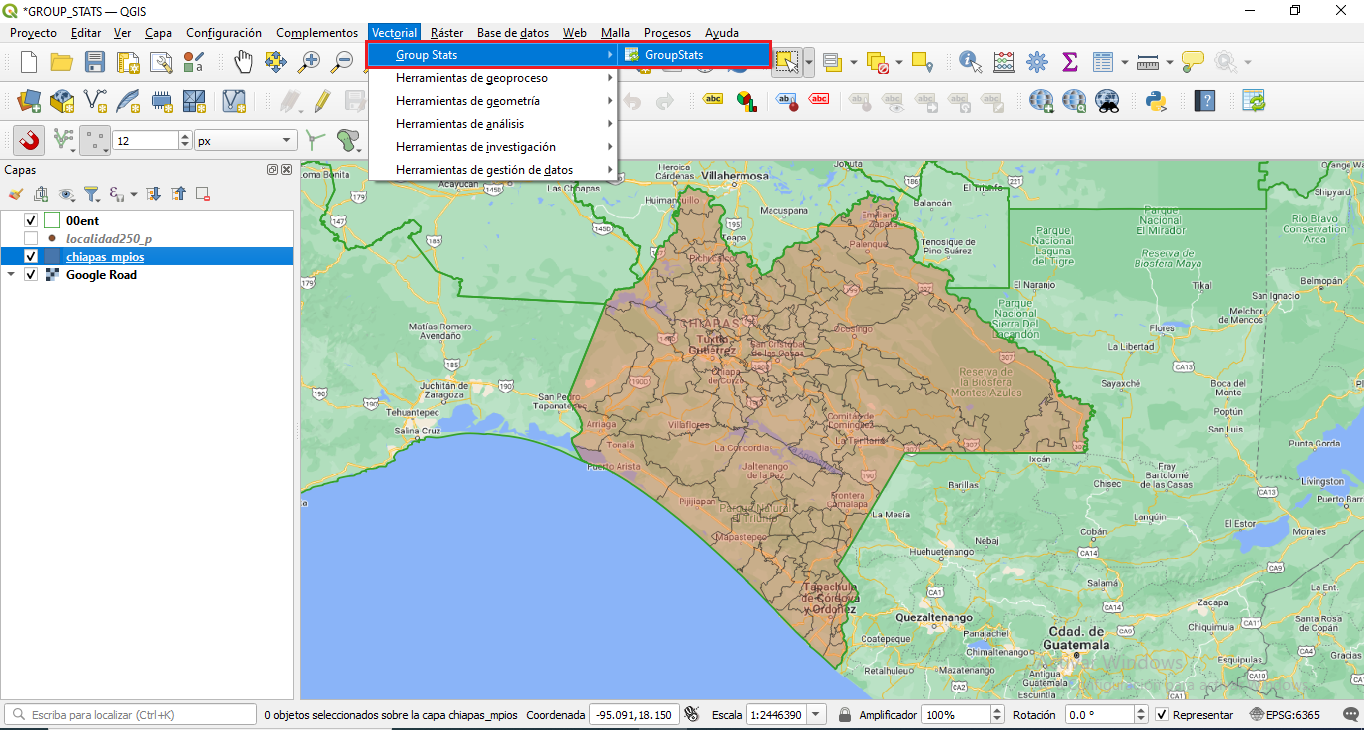Image resolution: width=1364 pixels, height=730 pixels.
Task: Open the Identify Features tool
Action: pyautogui.click(x=970, y=62)
